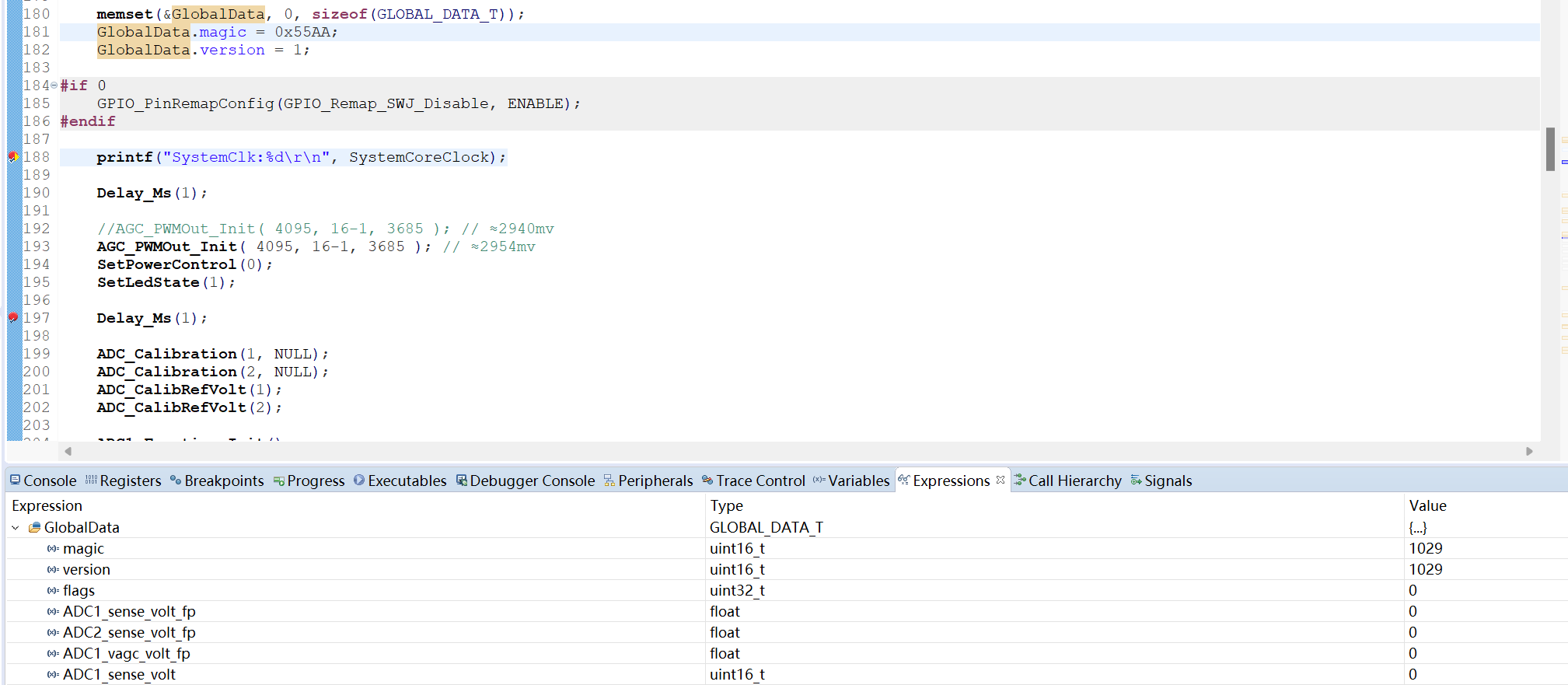Click #endif on line 186
1568x685 pixels.
point(88,121)
